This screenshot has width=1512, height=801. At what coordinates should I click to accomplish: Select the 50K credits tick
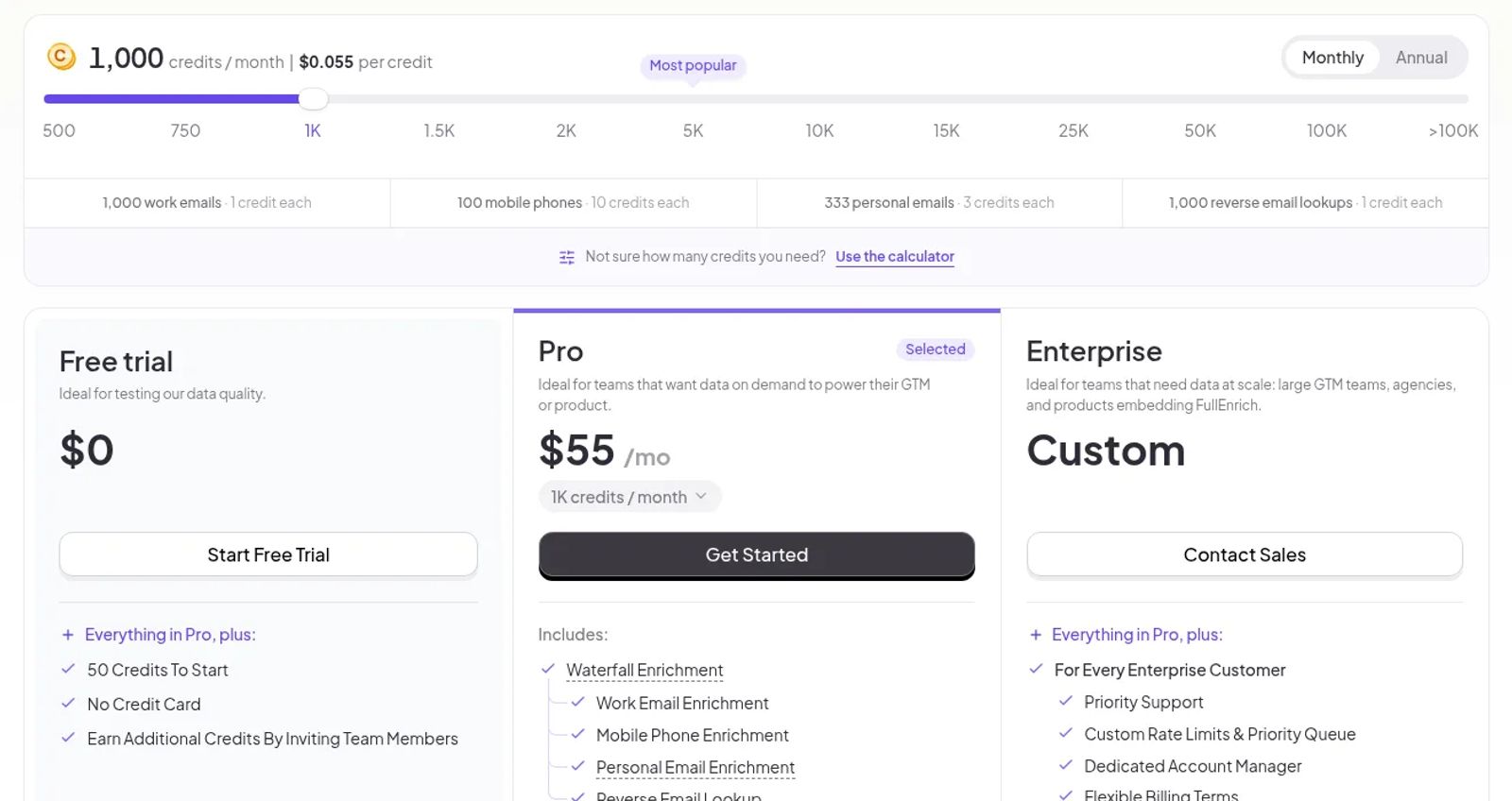(x=1200, y=130)
